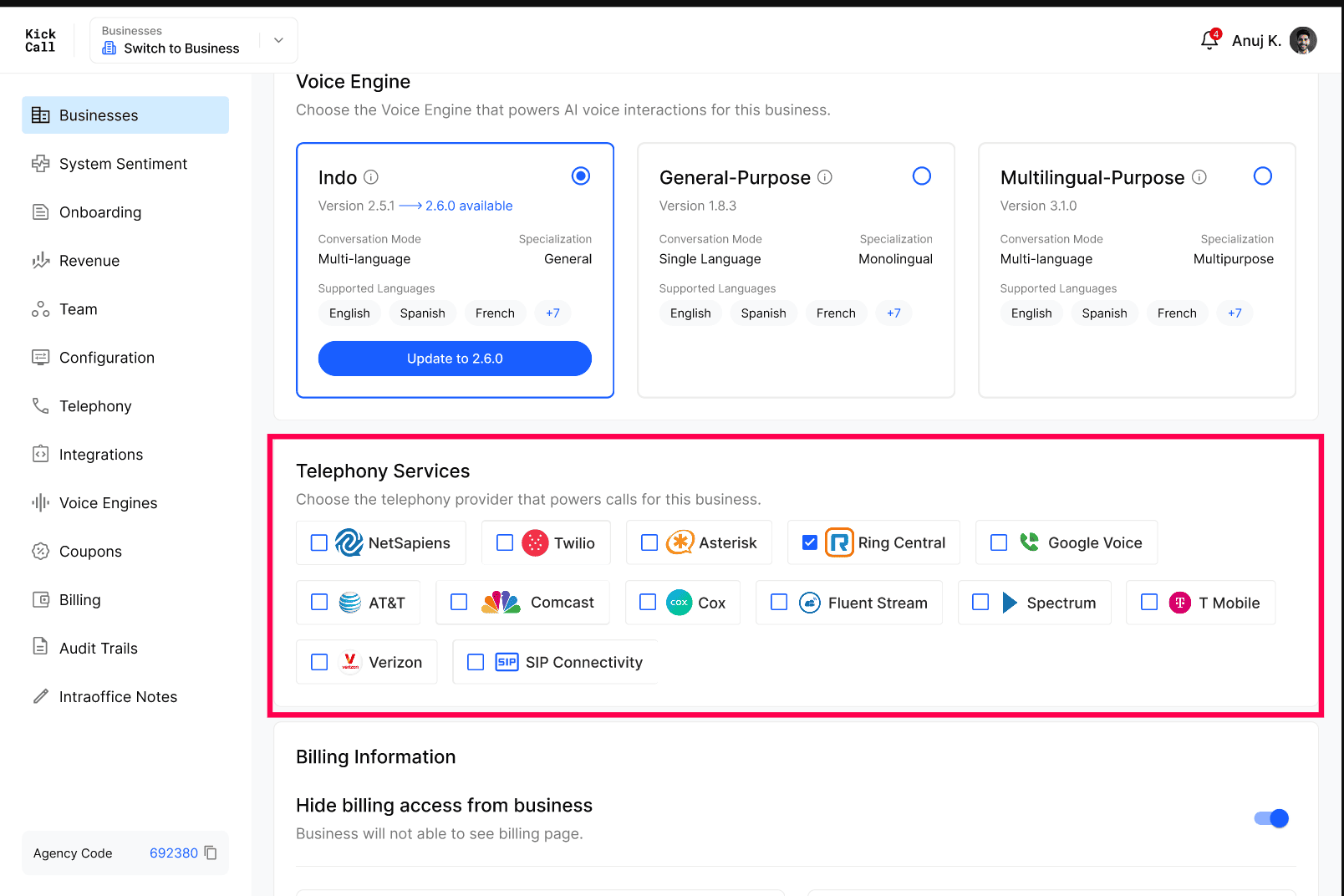
Task: Click info icon beside Multilingual-Purpose
Action: (1199, 177)
